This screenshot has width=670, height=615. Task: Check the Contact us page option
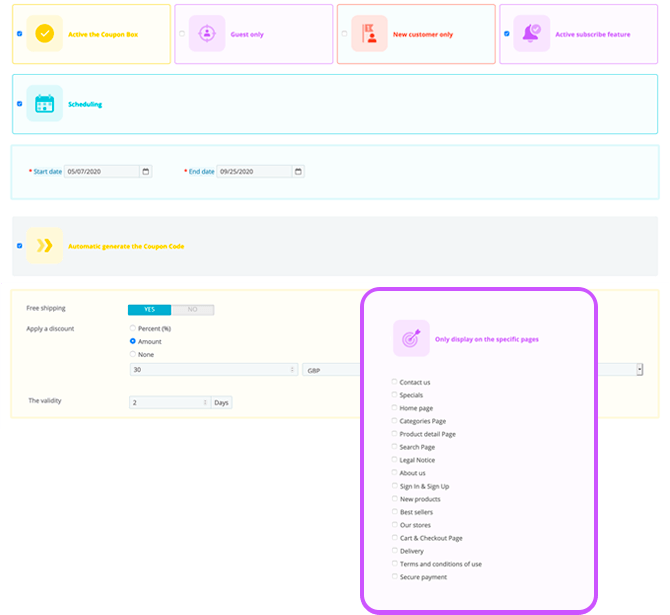(394, 382)
